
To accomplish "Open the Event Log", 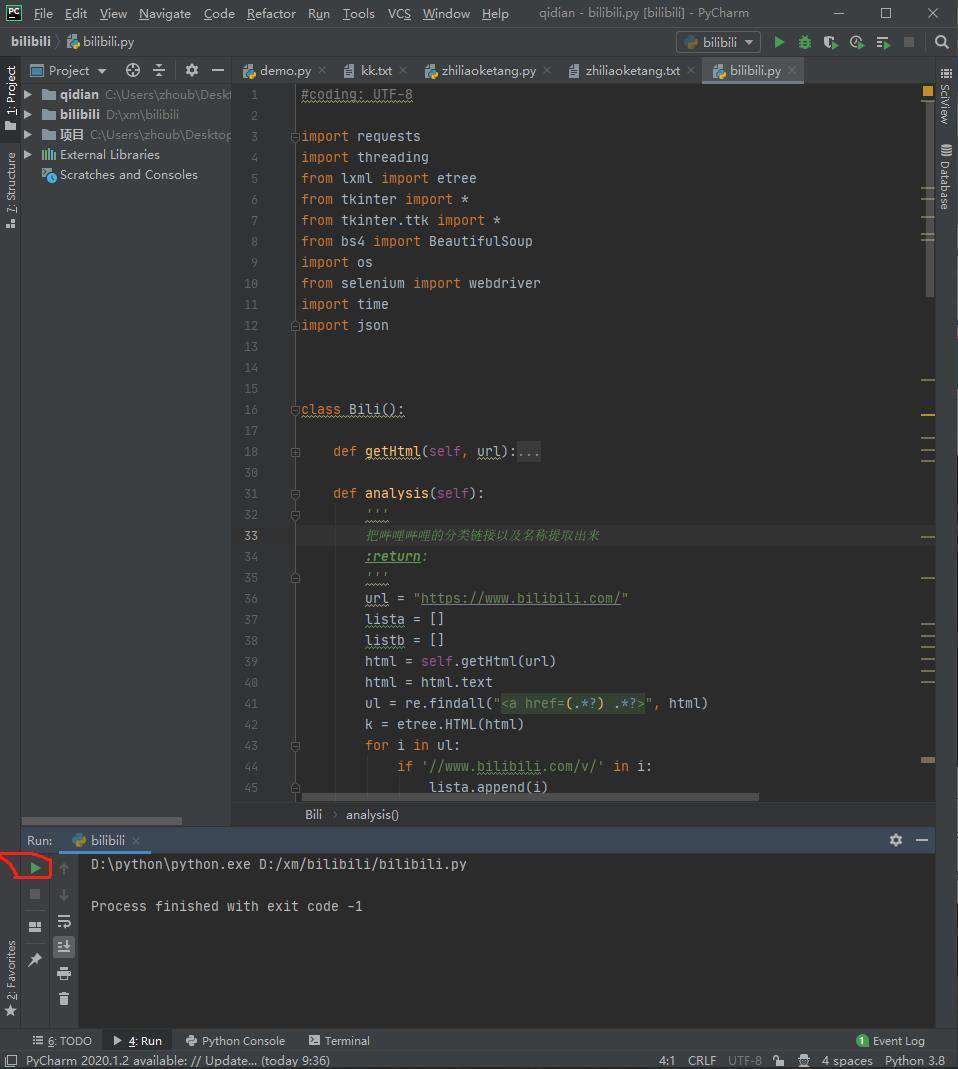I will (890, 1040).
